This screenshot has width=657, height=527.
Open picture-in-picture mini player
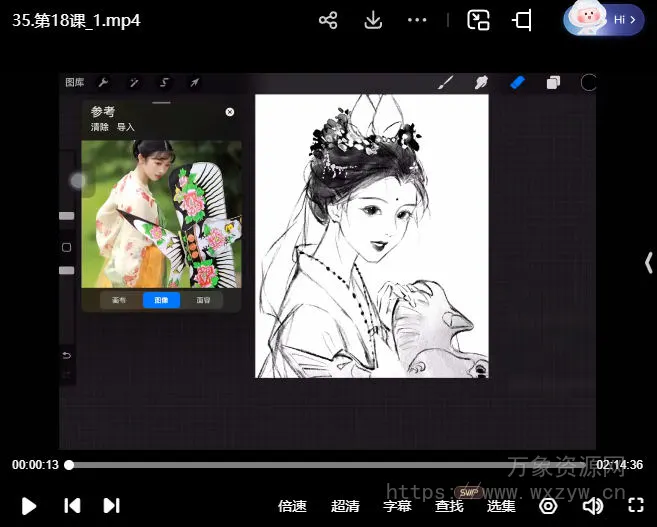click(479, 20)
